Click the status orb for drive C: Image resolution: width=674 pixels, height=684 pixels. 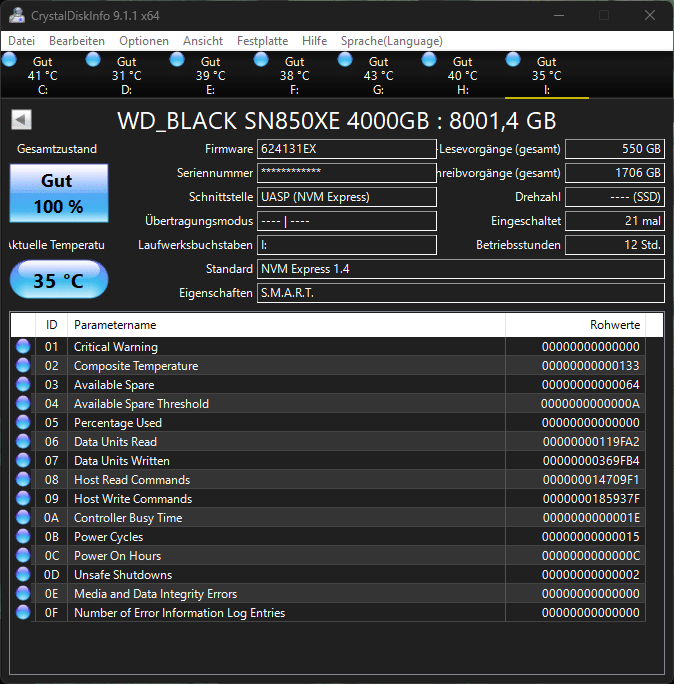tap(9, 60)
